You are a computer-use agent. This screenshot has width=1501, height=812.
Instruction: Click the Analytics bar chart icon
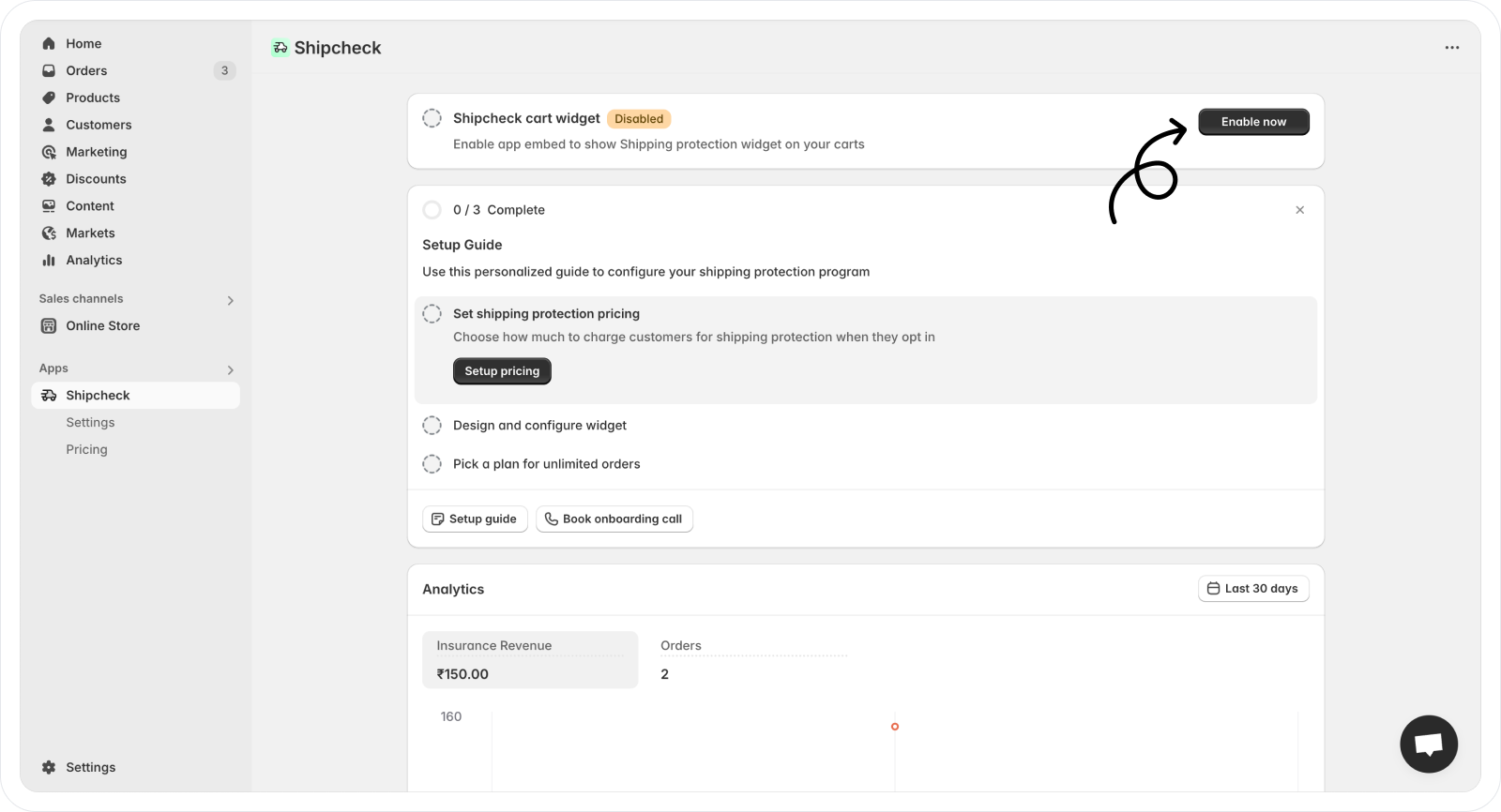(49, 261)
